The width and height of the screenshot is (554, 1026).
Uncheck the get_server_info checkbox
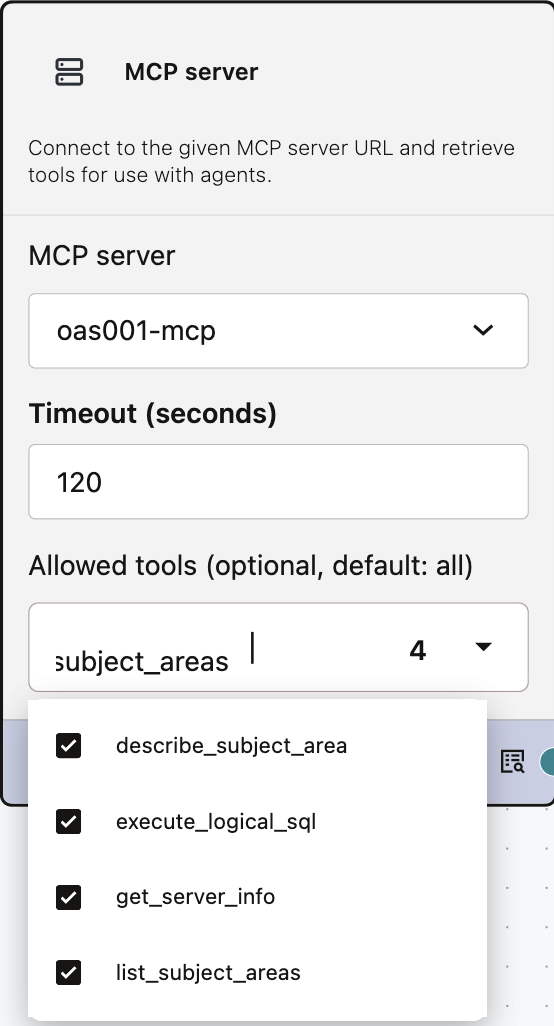click(x=69, y=897)
